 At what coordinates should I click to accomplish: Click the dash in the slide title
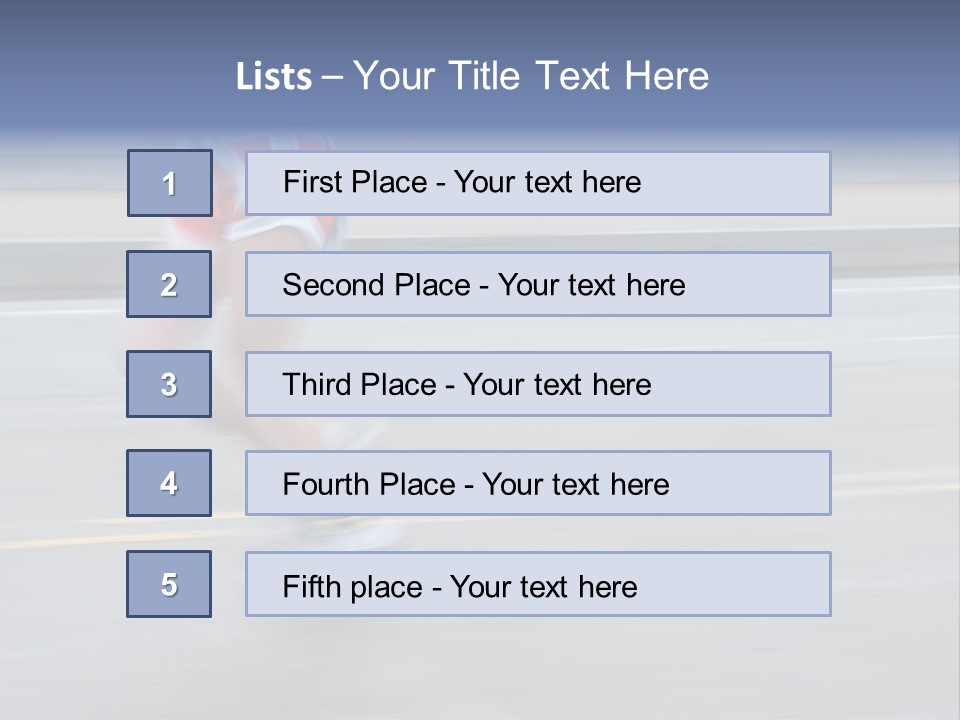coord(331,77)
